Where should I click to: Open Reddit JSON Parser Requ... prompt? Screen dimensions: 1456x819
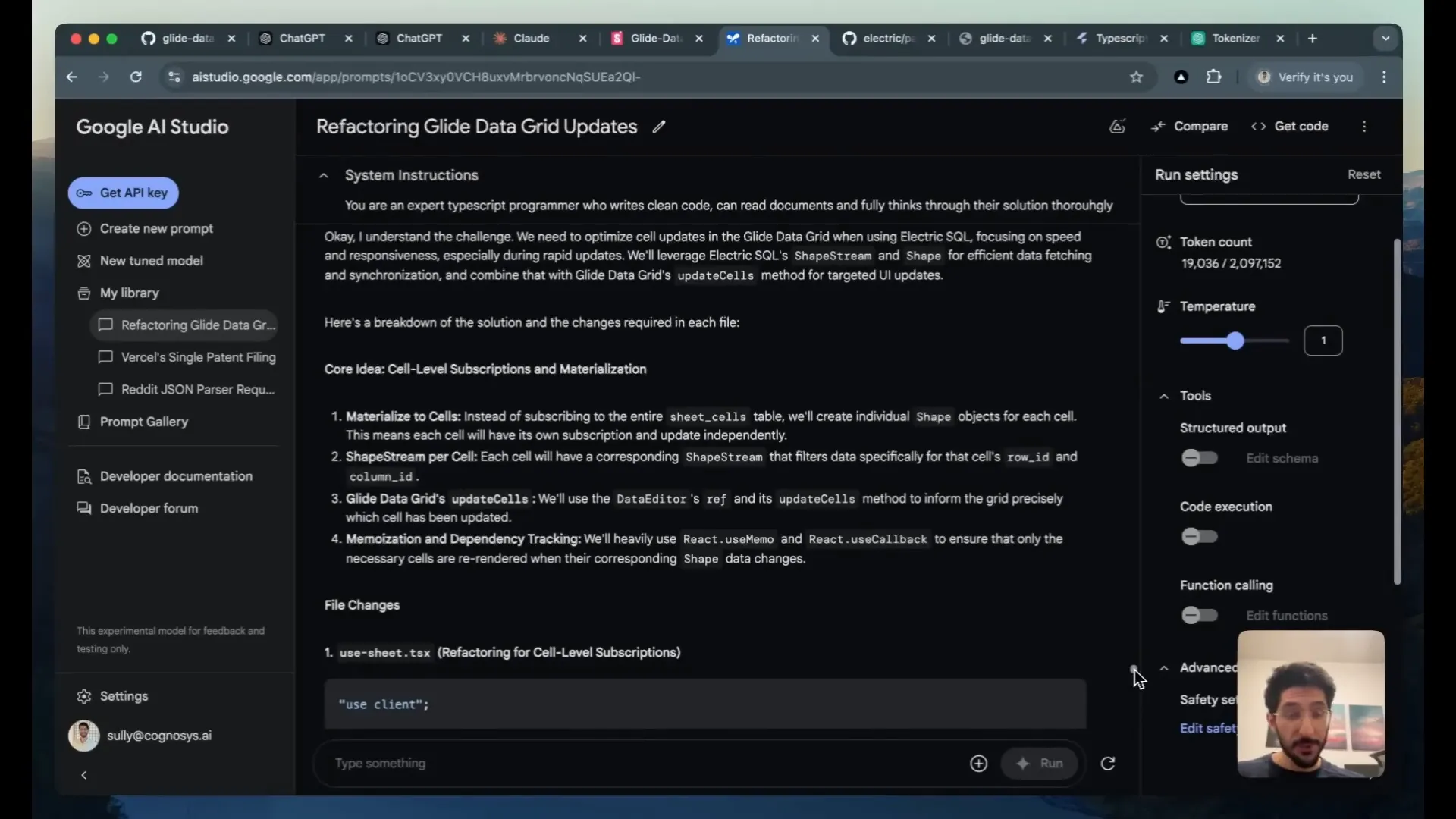point(187,390)
